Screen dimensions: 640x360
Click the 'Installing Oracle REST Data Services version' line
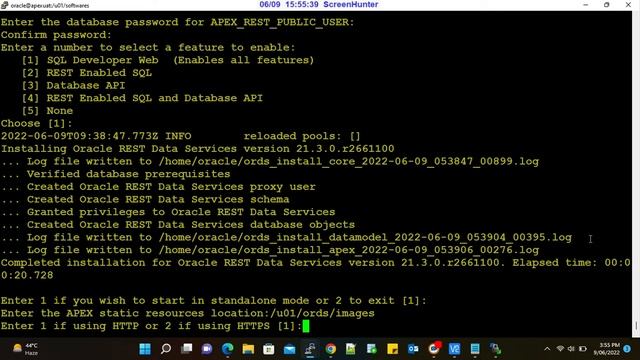coord(198,149)
